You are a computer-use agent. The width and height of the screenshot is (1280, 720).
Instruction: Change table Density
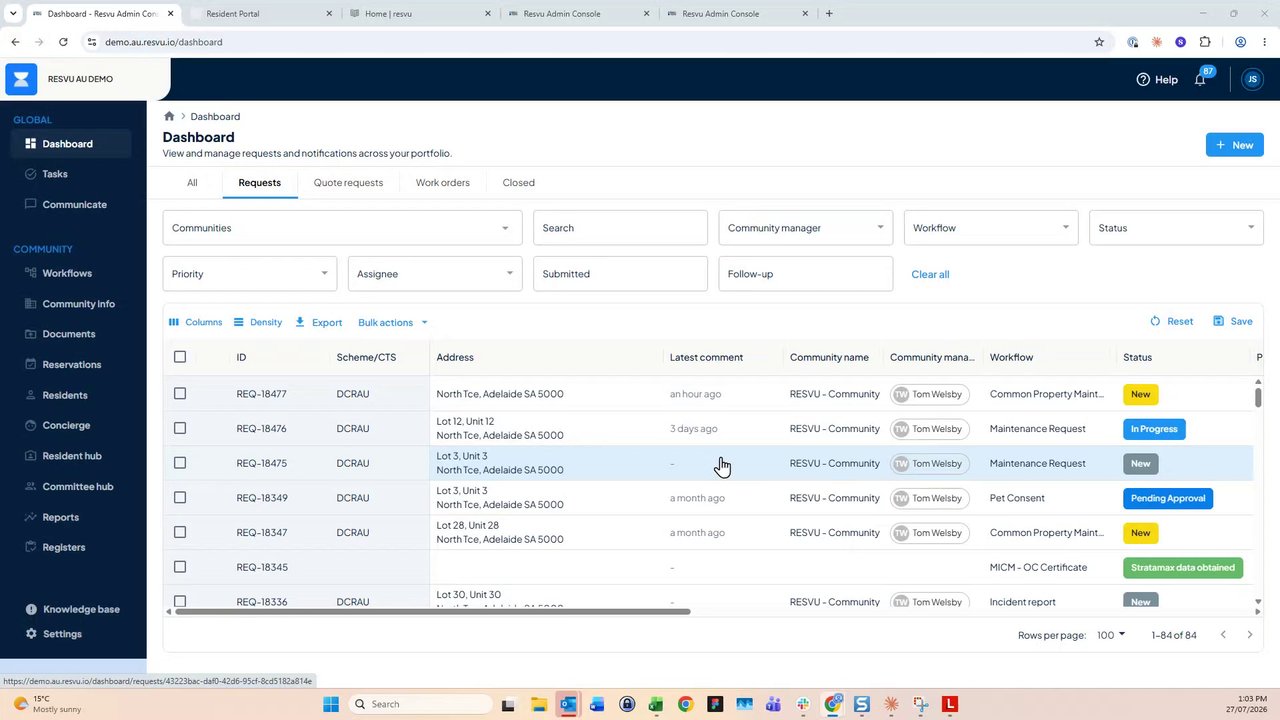click(x=257, y=322)
